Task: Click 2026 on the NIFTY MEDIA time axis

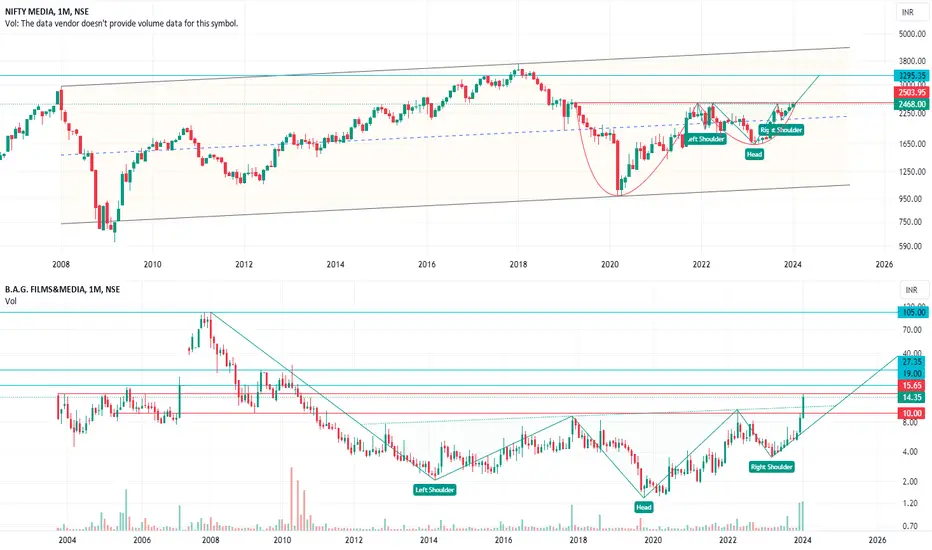Action: [884, 265]
